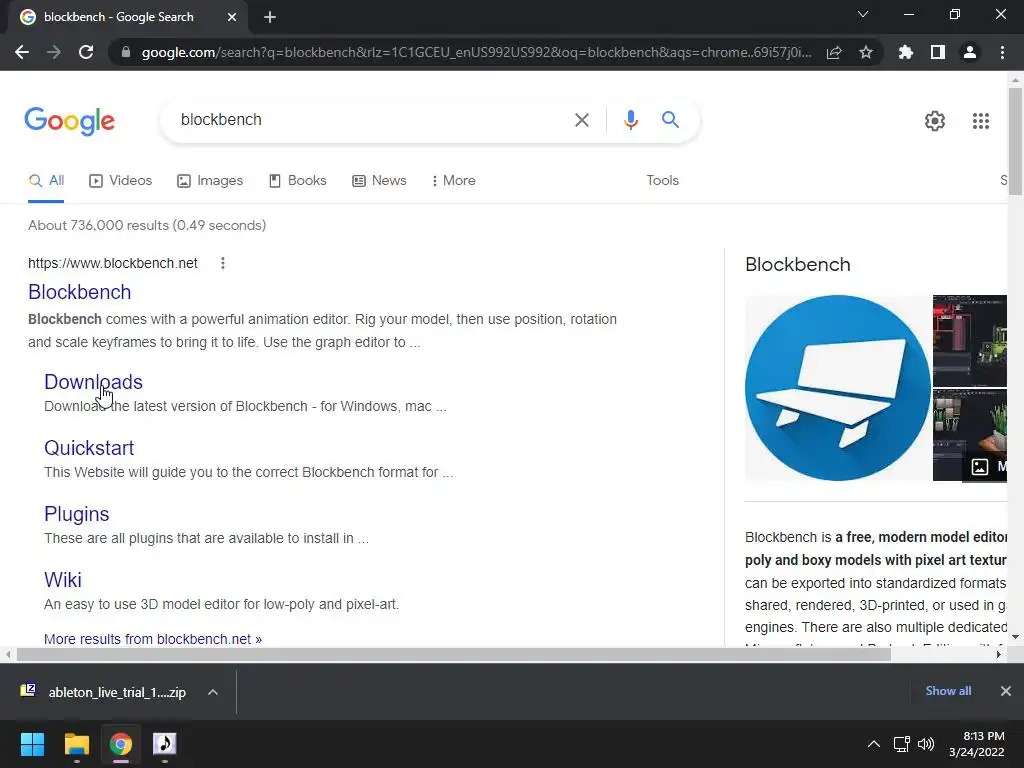Screen dimensions: 1024x768
Task: Open the Wiki sitelink
Action: coord(63,580)
